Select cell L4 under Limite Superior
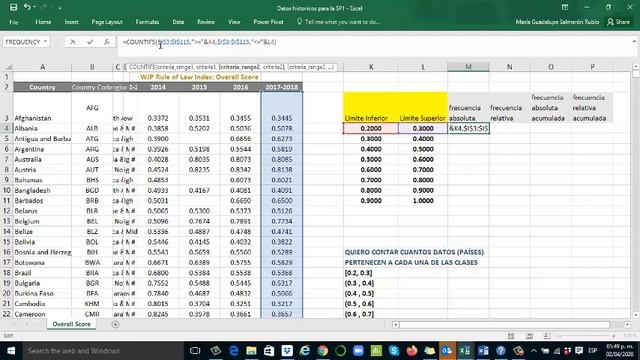Screen dimensions: 640x360 [x=423, y=128]
